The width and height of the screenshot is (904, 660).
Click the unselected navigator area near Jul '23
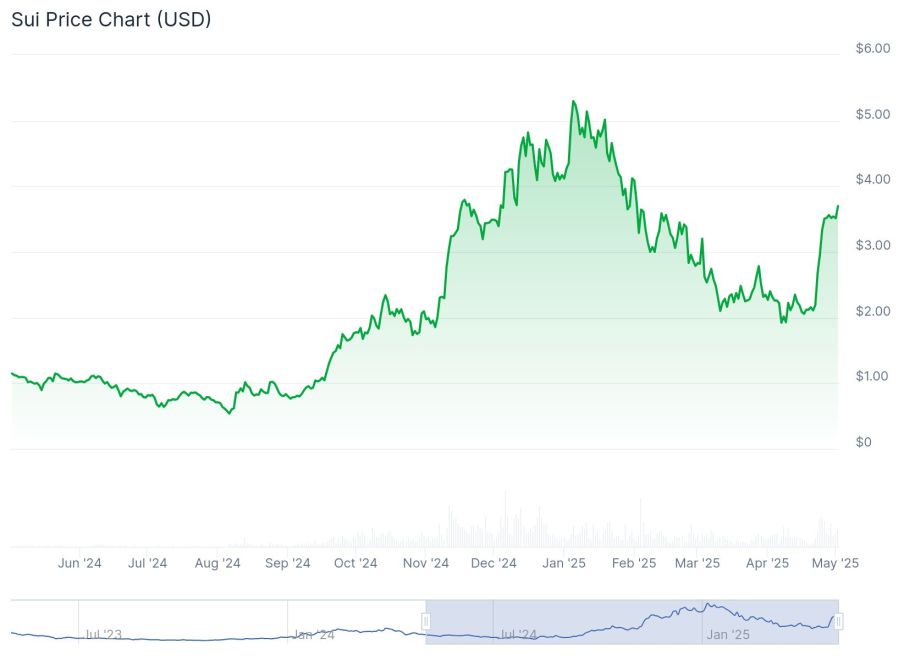tap(104, 634)
